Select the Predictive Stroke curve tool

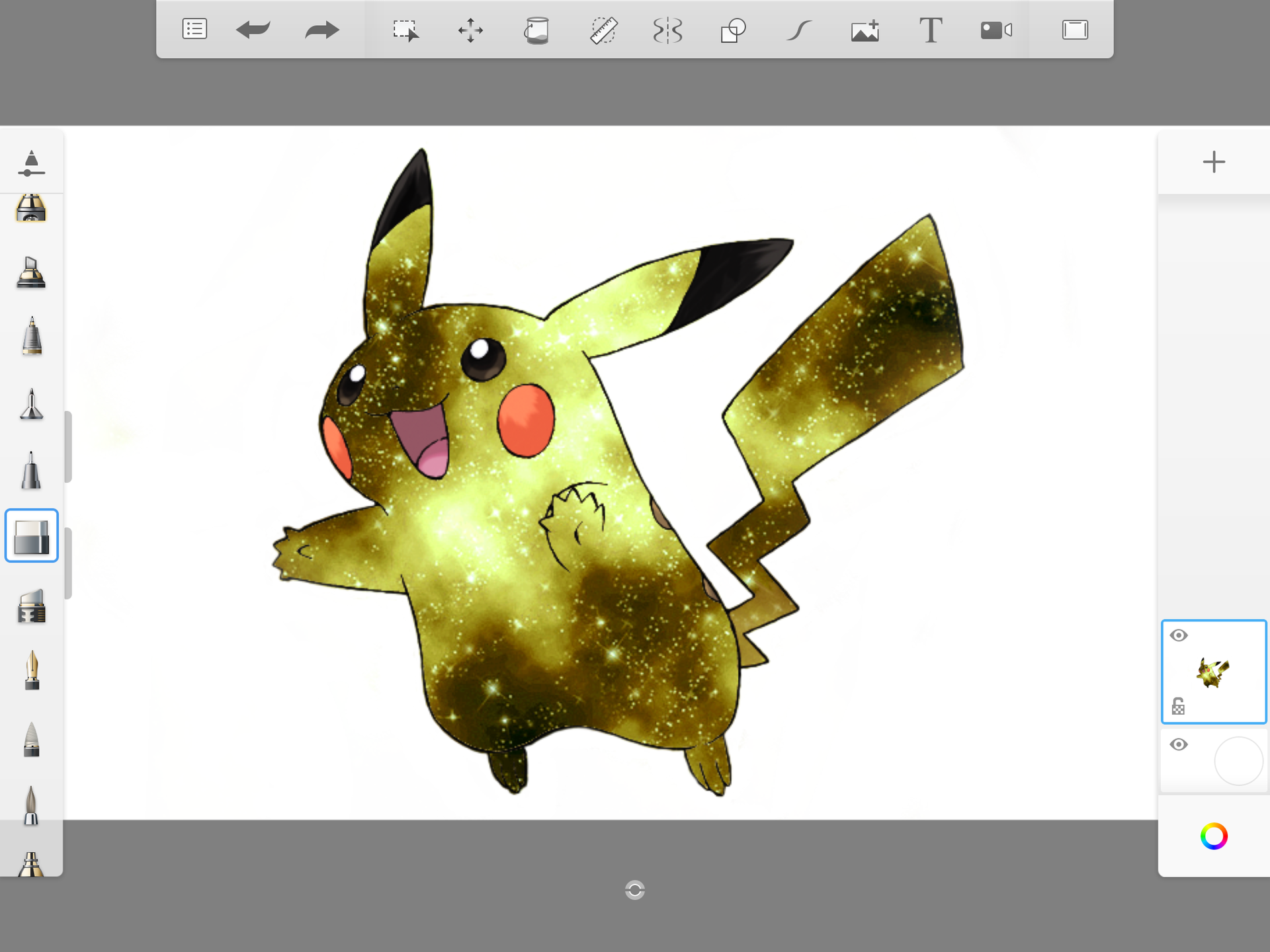[x=798, y=30]
